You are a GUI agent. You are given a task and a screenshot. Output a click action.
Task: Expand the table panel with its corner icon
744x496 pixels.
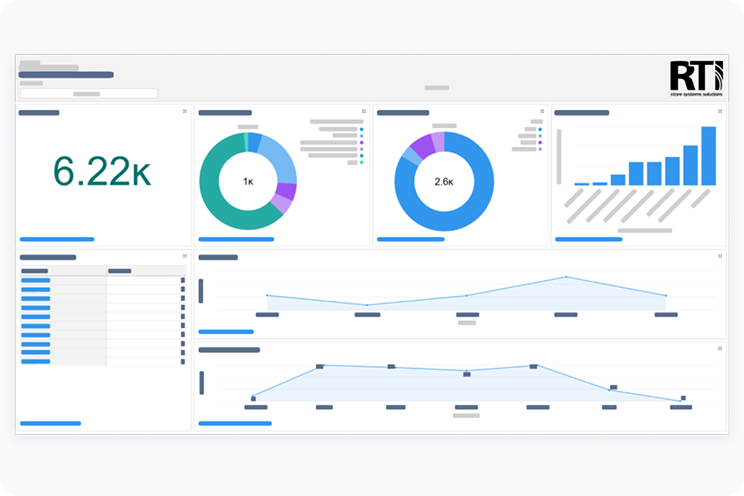[185, 256]
